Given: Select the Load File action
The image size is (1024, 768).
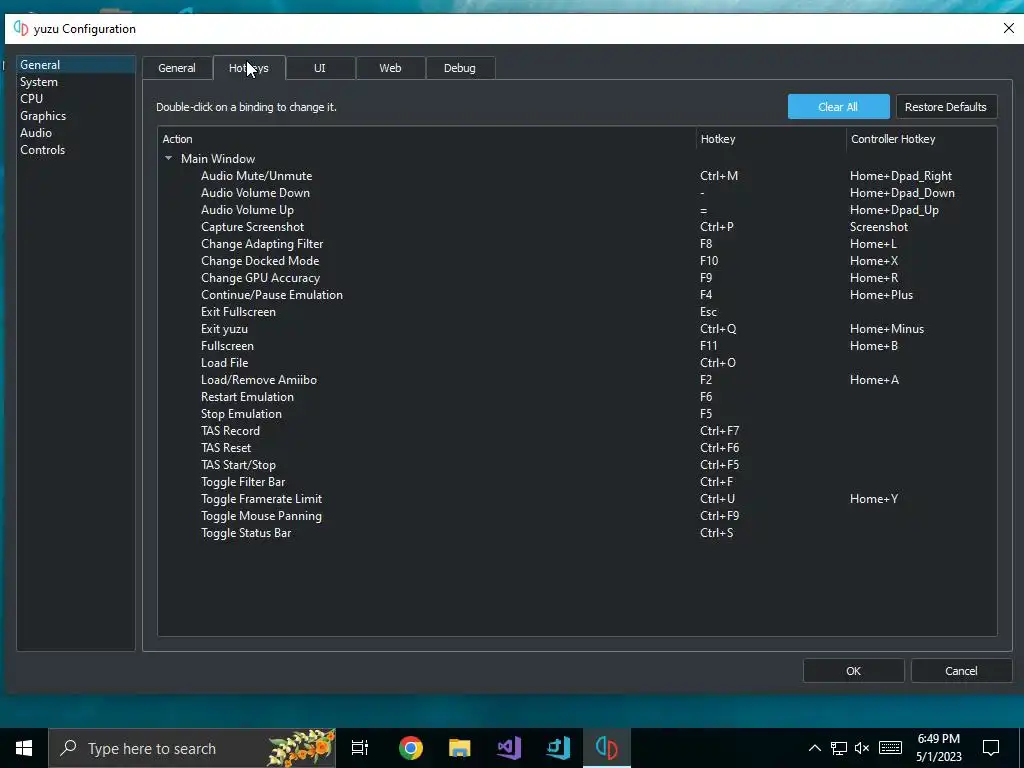Looking at the screenshot, I should pos(225,362).
